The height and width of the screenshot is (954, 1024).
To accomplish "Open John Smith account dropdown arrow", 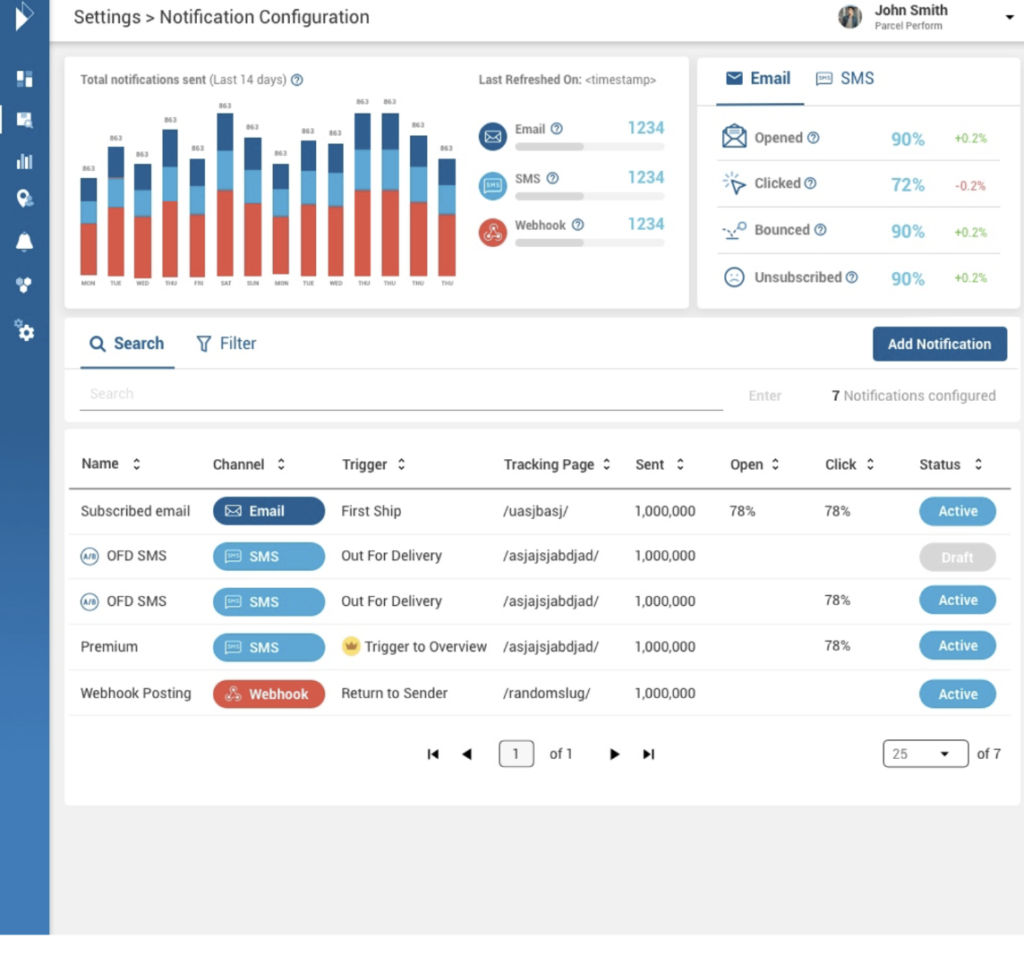I will (x=1009, y=18).
